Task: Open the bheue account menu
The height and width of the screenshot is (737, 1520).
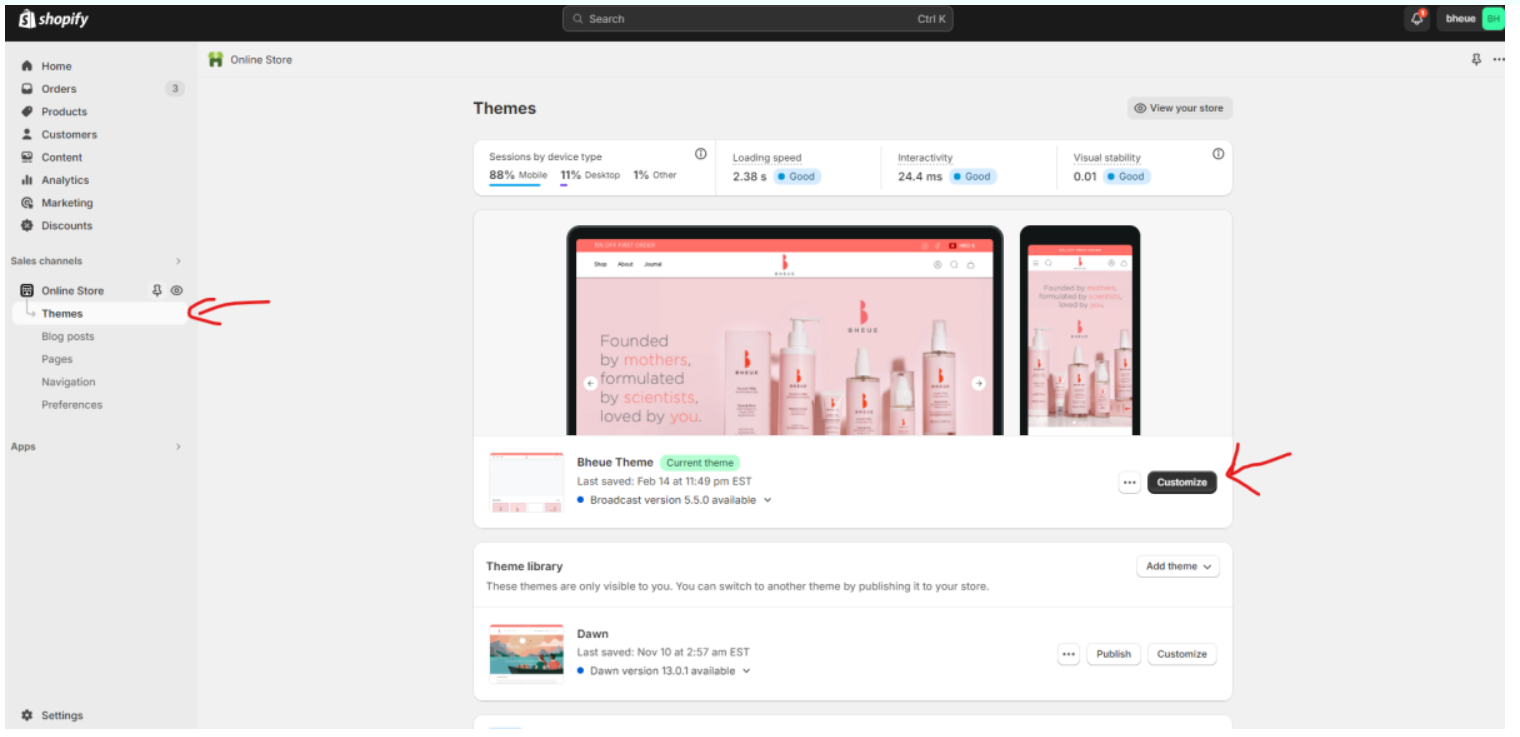Action: tap(1470, 19)
